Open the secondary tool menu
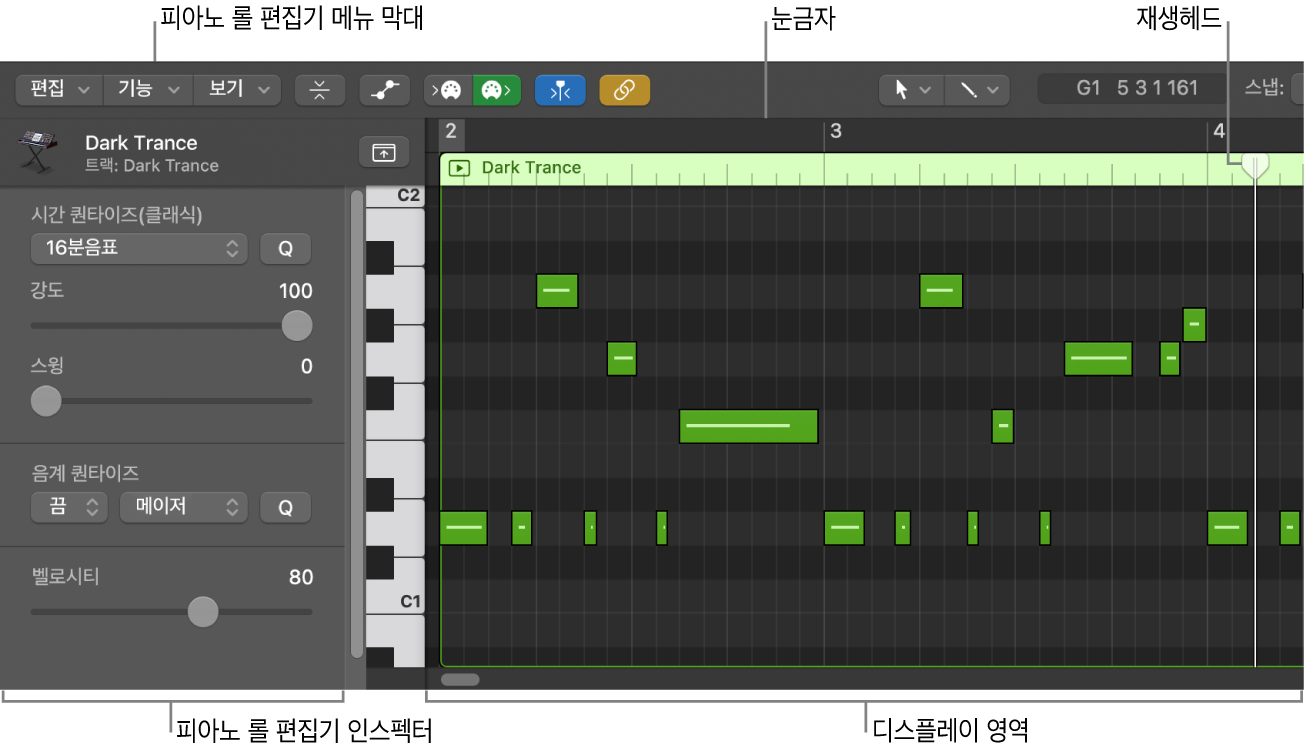 tap(977, 90)
